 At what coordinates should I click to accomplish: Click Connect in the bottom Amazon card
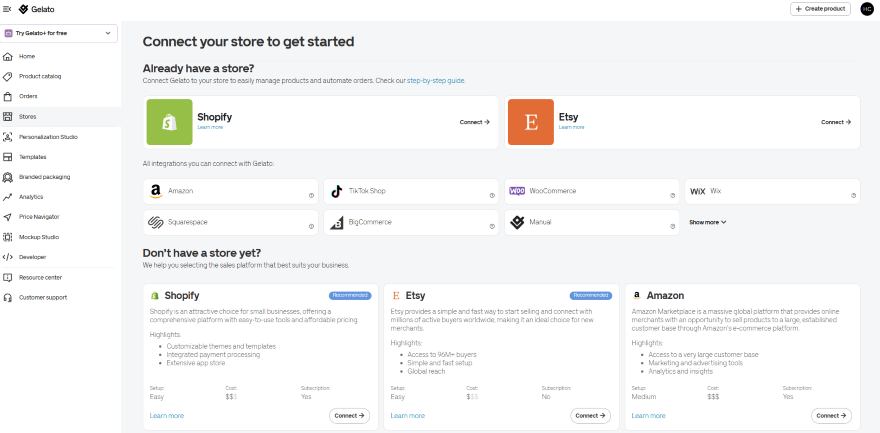pyautogui.click(x=831, y=416)
